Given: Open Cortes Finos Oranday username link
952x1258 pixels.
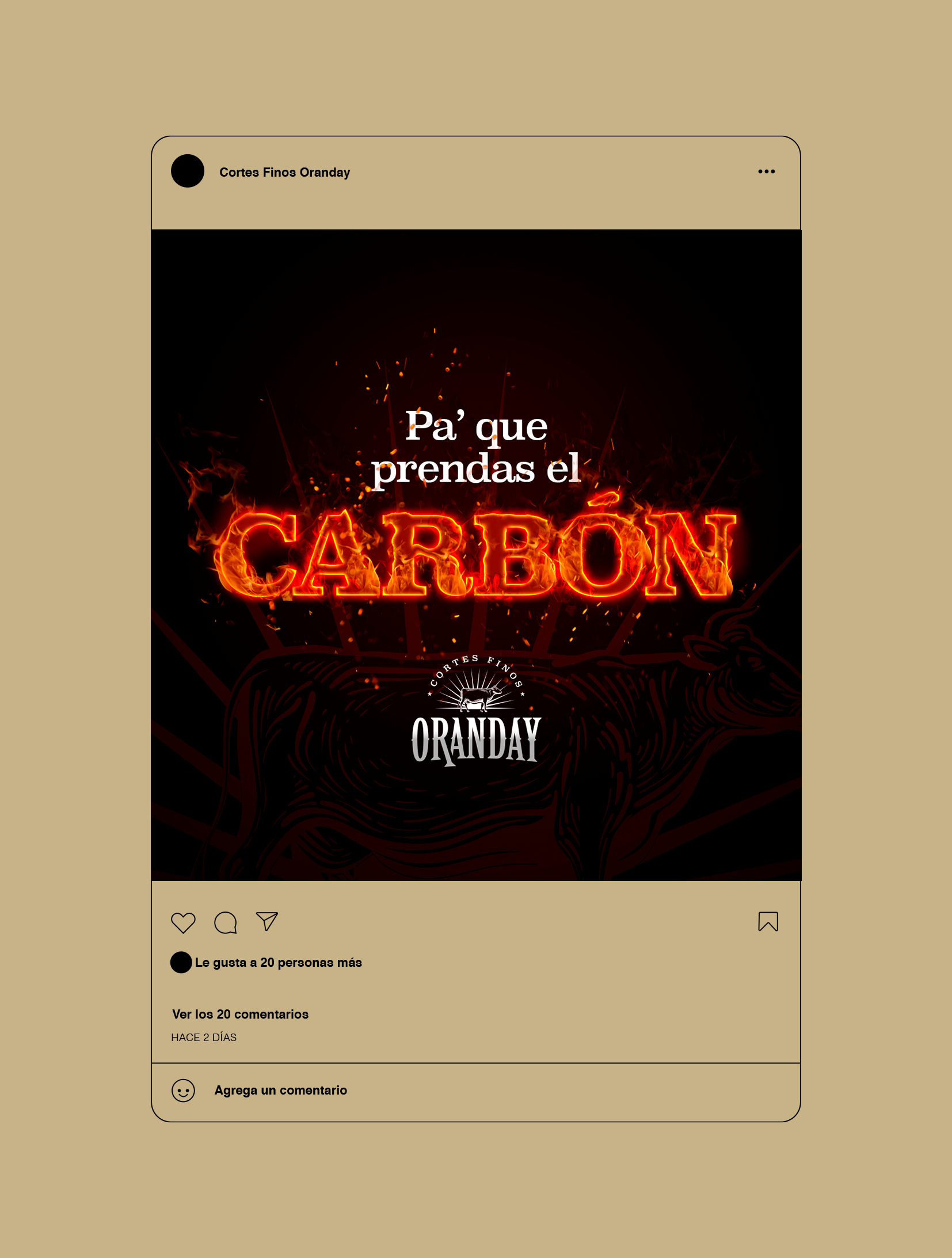Looking at the screenshot, I should click(284, 172).
